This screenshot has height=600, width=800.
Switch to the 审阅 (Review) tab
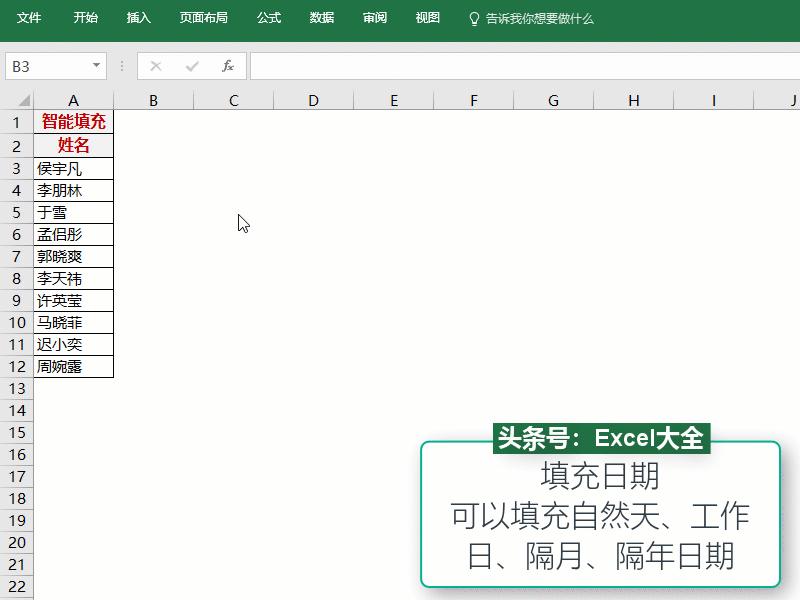pyautogui.click(x=374, y=17)
